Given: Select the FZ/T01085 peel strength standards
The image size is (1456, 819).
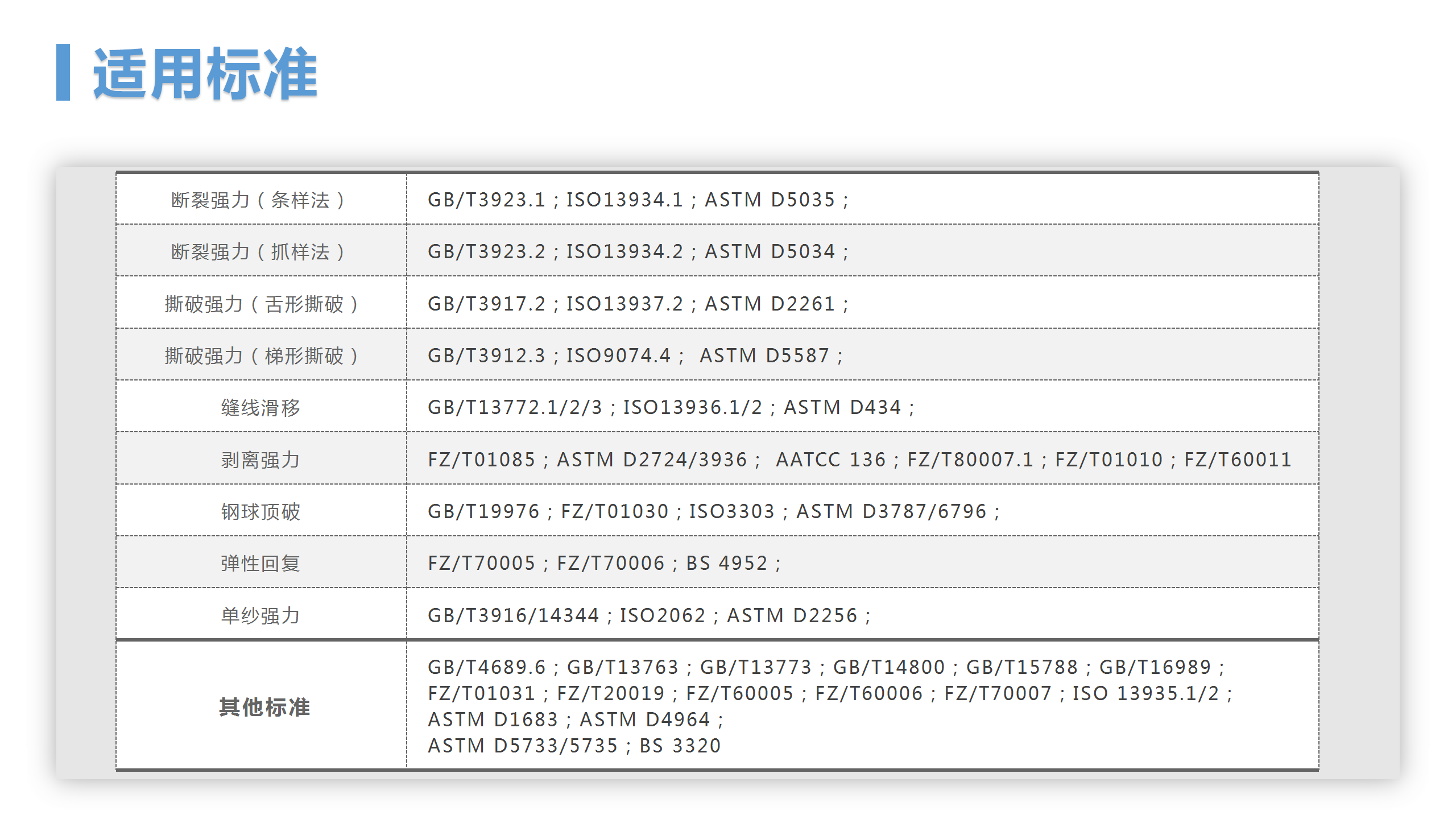Looking at the screenshot, I should 481,460.
